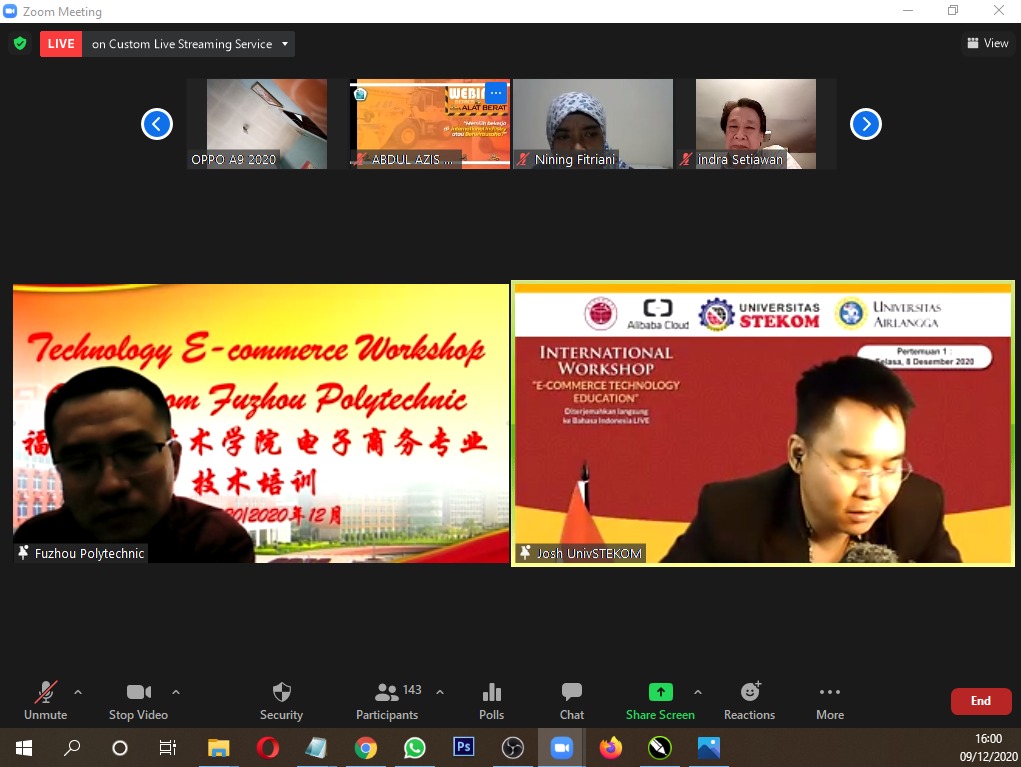Switch to the Zoom taskbar icon
The image size is (1021, 767).
tap(561, 747)
